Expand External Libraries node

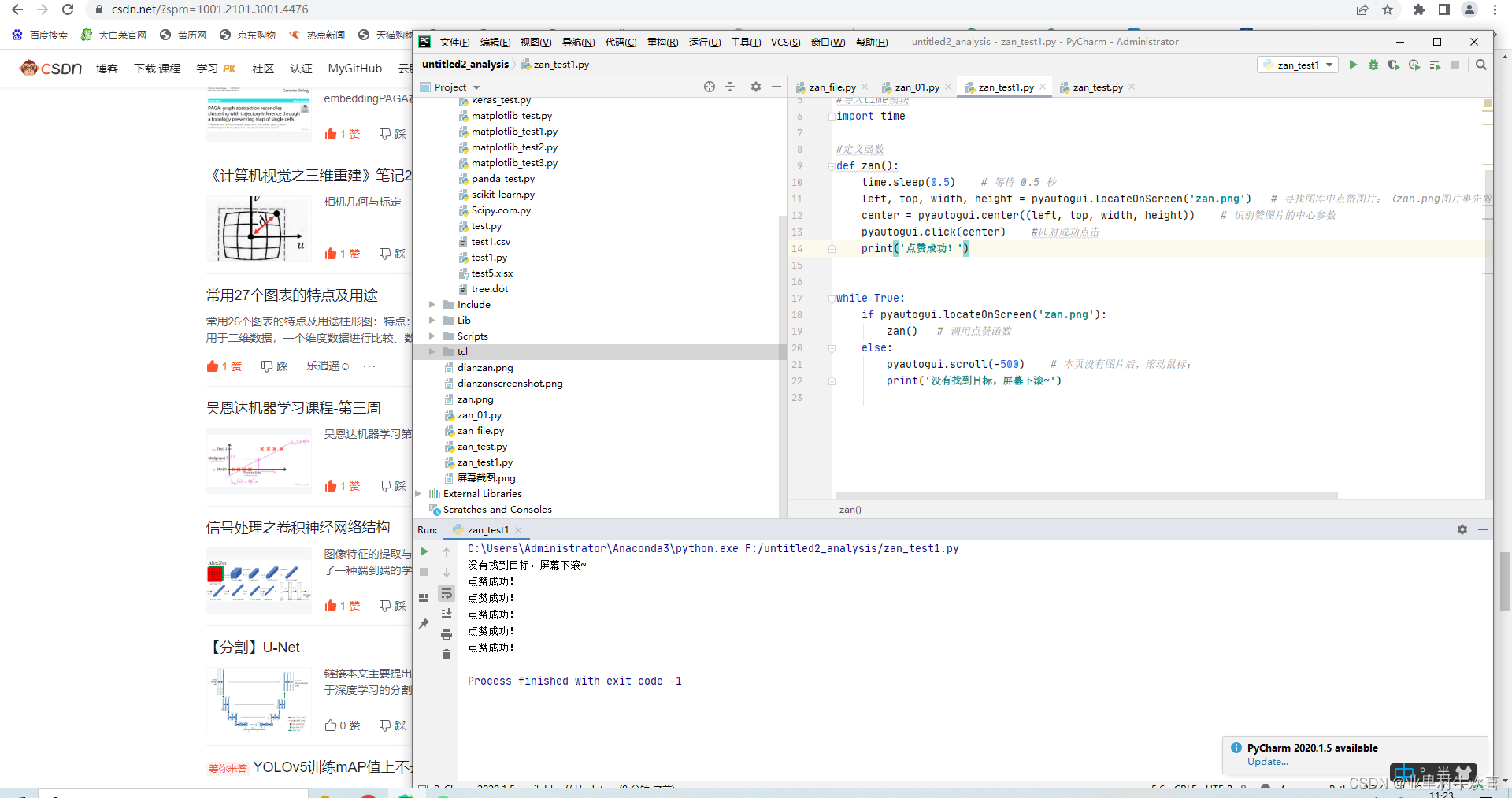coord(418,494)
